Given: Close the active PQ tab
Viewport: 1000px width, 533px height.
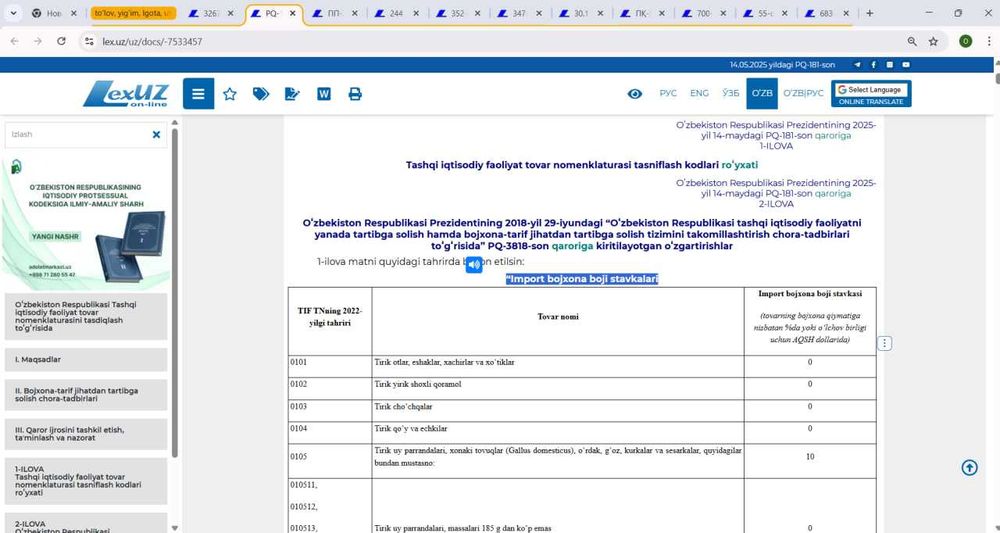Looking at the screenshot, I should 292,13.
